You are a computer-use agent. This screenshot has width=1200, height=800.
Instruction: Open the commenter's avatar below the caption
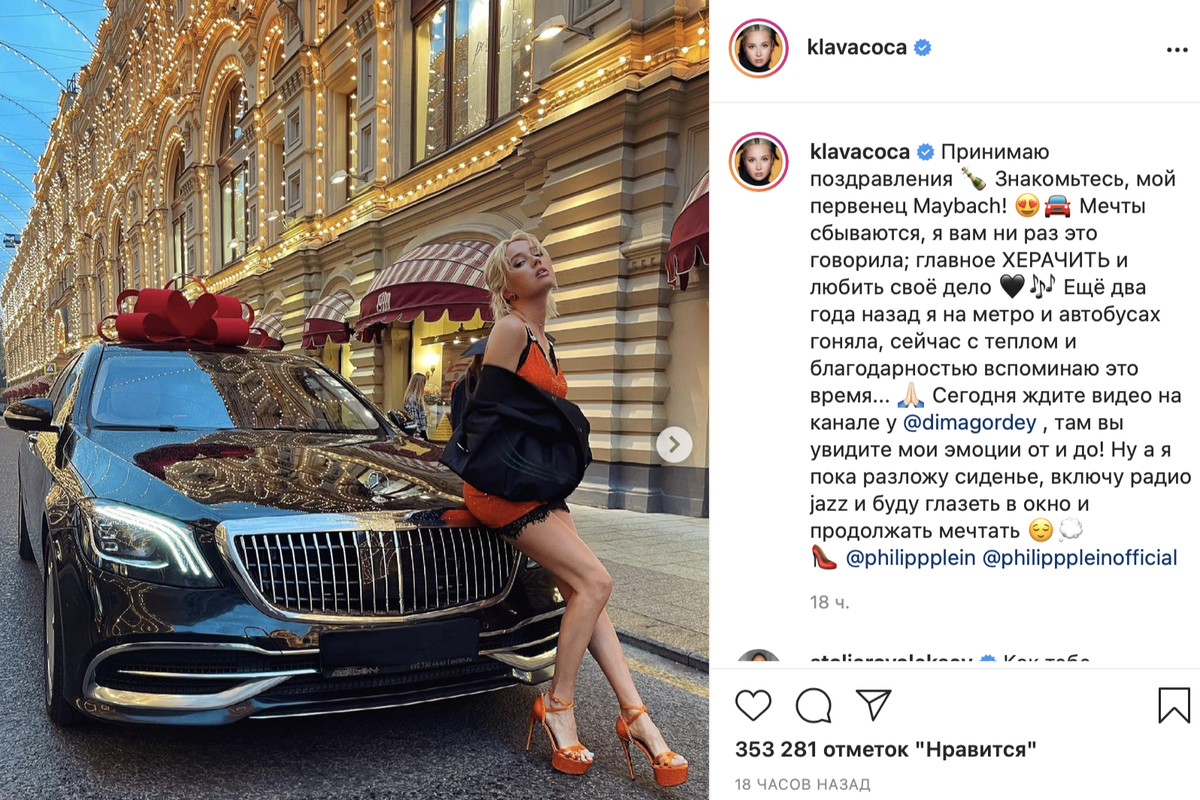pos(758,660)
